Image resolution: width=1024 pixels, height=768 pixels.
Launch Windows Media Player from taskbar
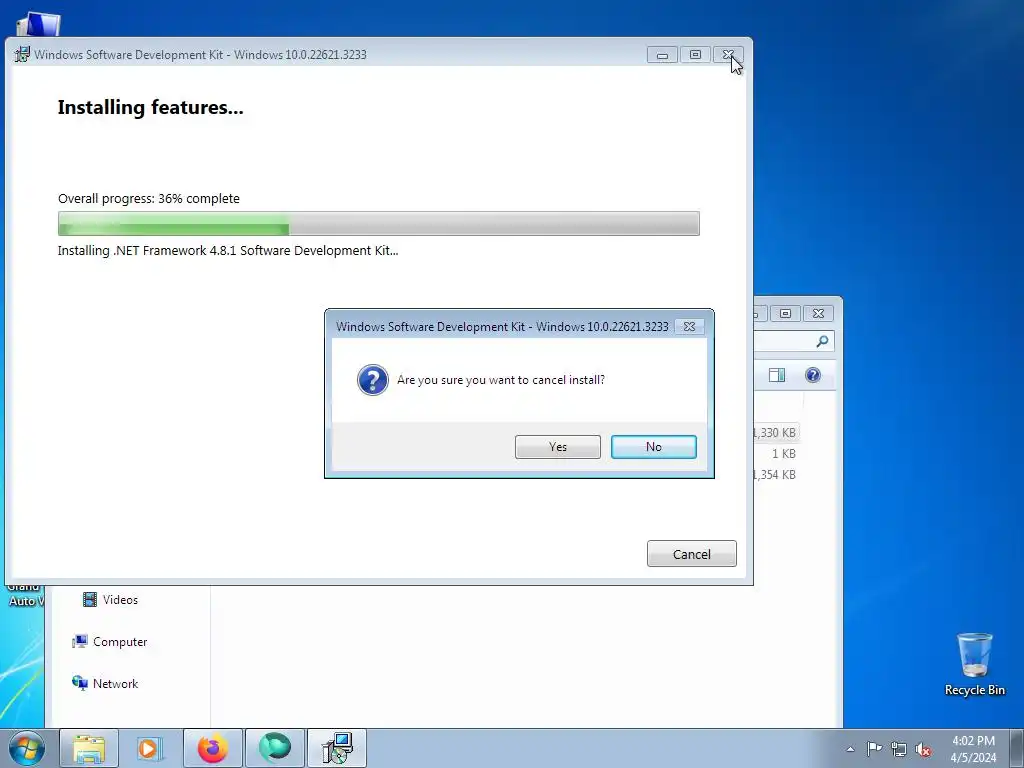(x=150, y=748)
